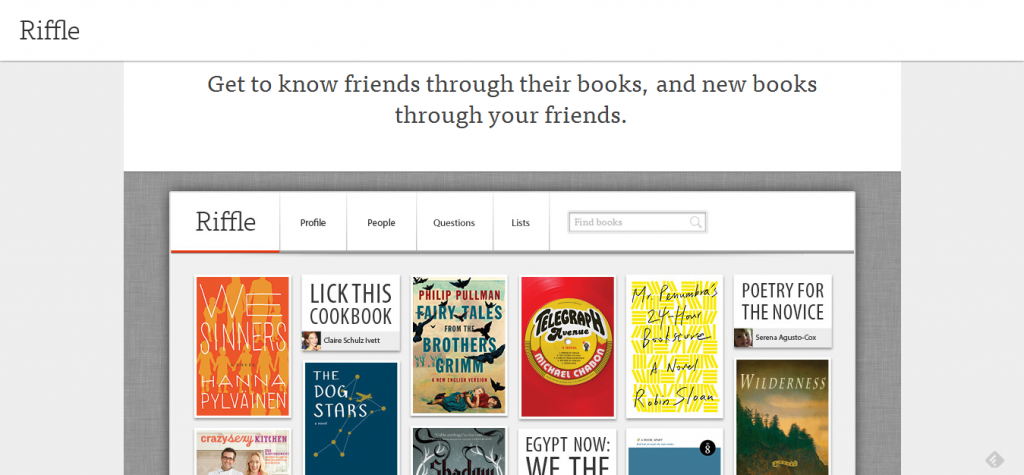The image size is (1024, 475).
Task: Click the magnifying glass search icon
Action: [696, 222]
